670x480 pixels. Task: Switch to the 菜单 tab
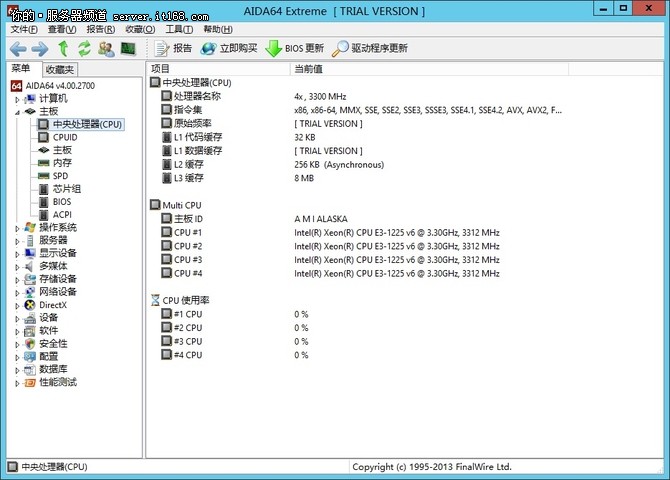(x=21, y=68)
